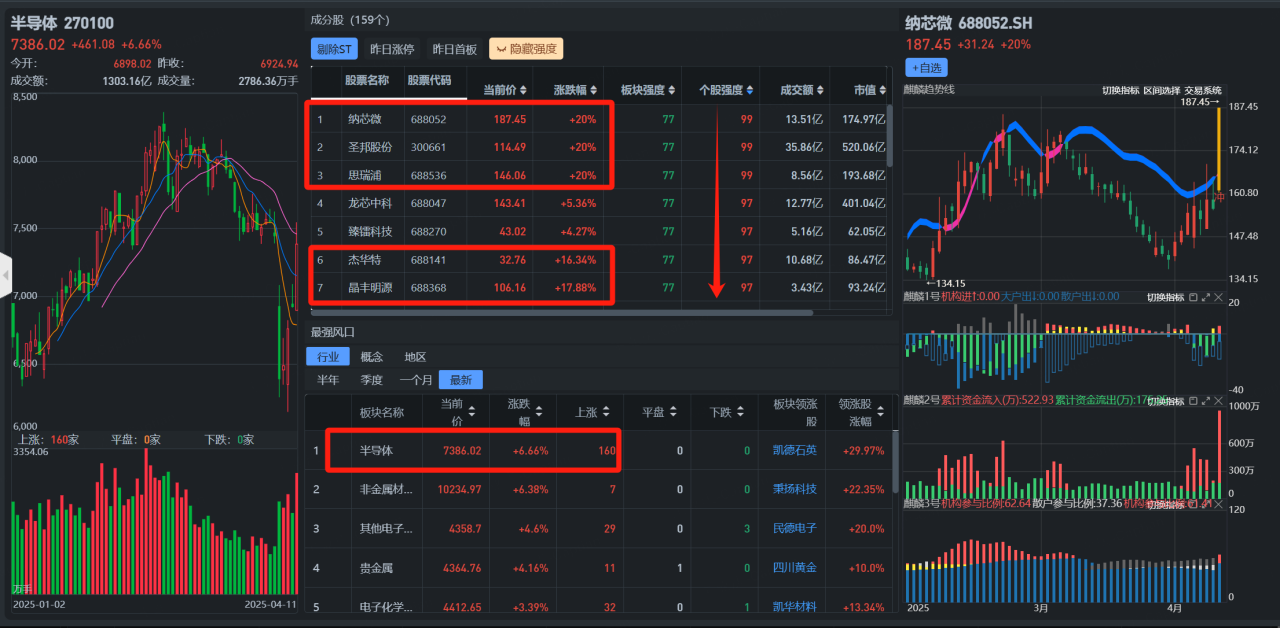
Task: Toggle the 剔除ST filter
Action: pyautogui.click(x=335, y=49)
